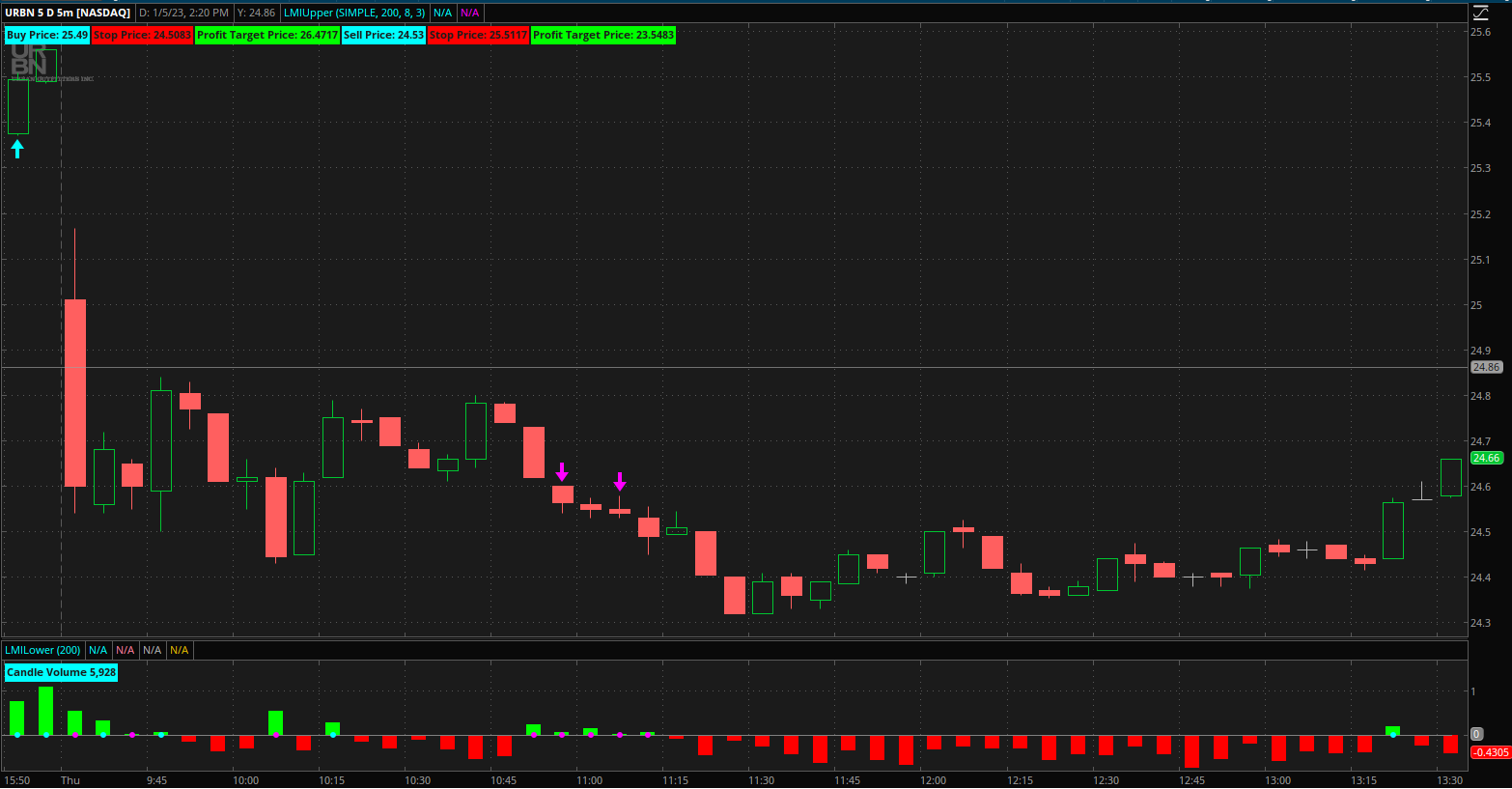
Task: Click the cyan N/A value beside LMIUpper
Action: coord(442,13)
